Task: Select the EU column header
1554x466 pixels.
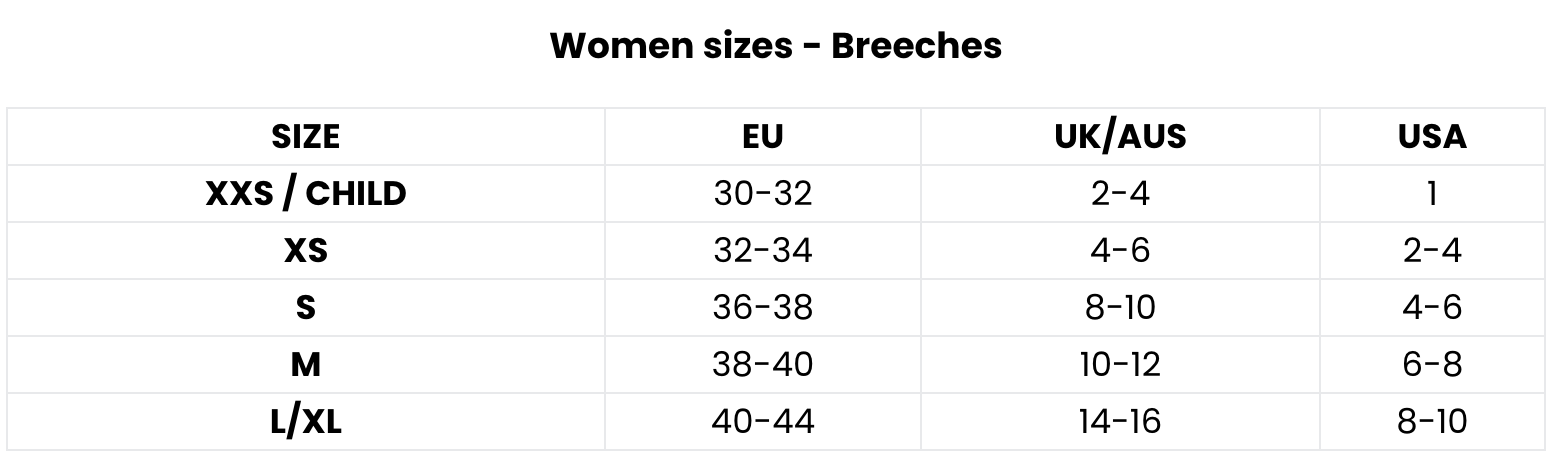Action: [x=763, y=136]
